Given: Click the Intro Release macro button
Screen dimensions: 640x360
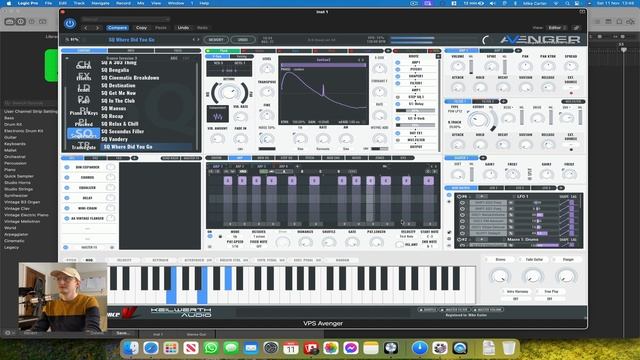Looking at the screenshot, I should [x=518, y=291].
